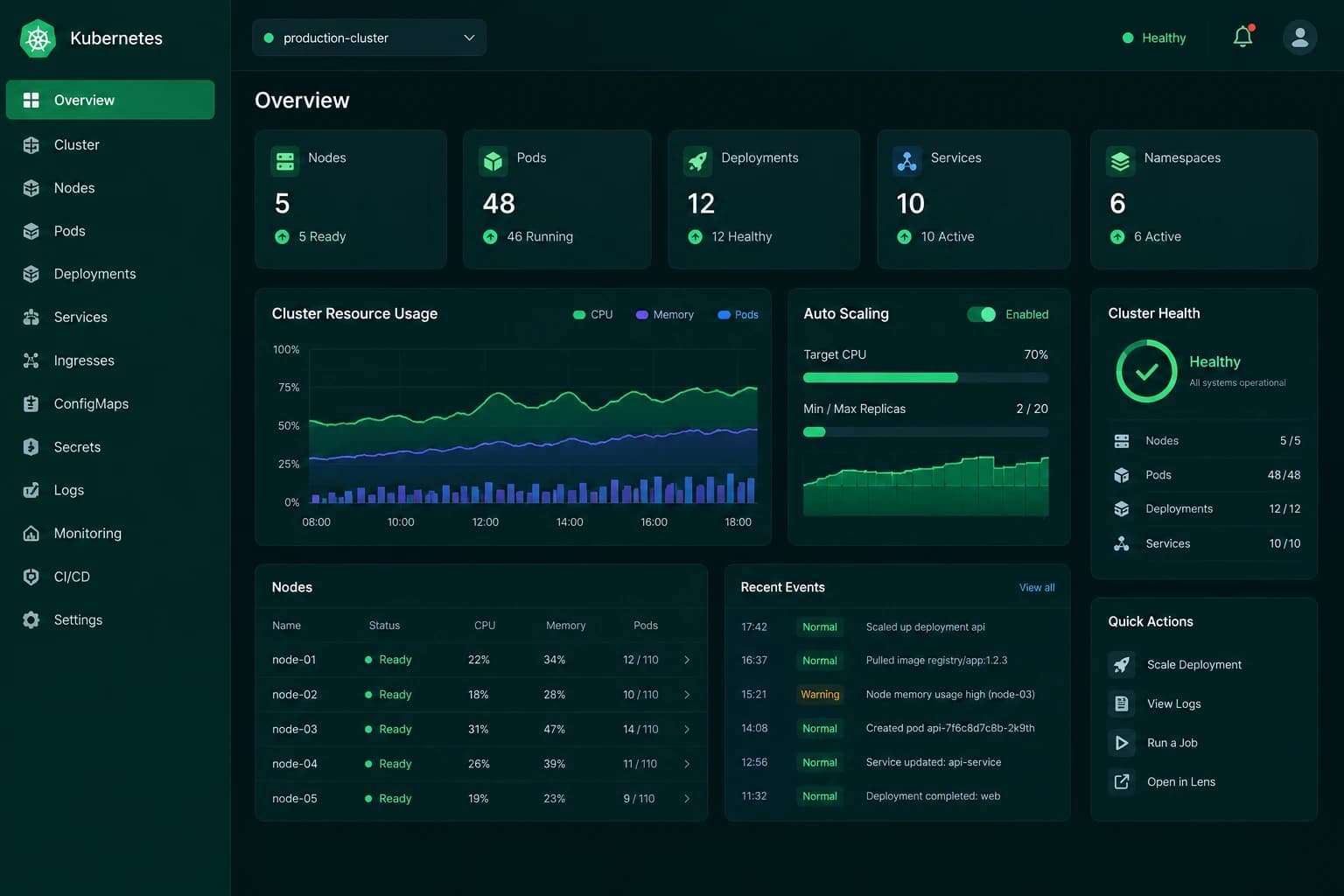
Task: Expand node-01 row chevron
Action: pos(687,660)
